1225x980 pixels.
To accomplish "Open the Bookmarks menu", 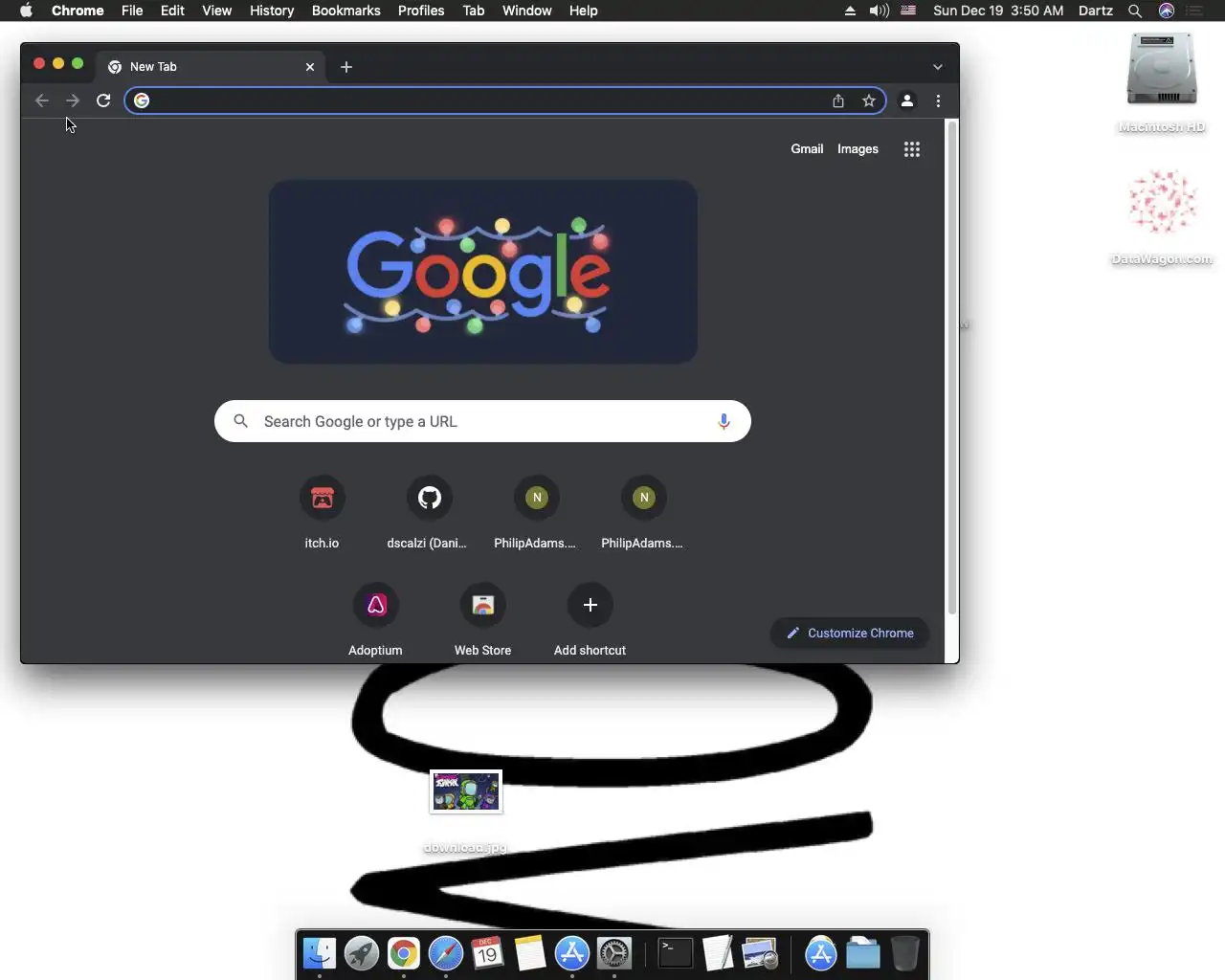I will point(345,11).
